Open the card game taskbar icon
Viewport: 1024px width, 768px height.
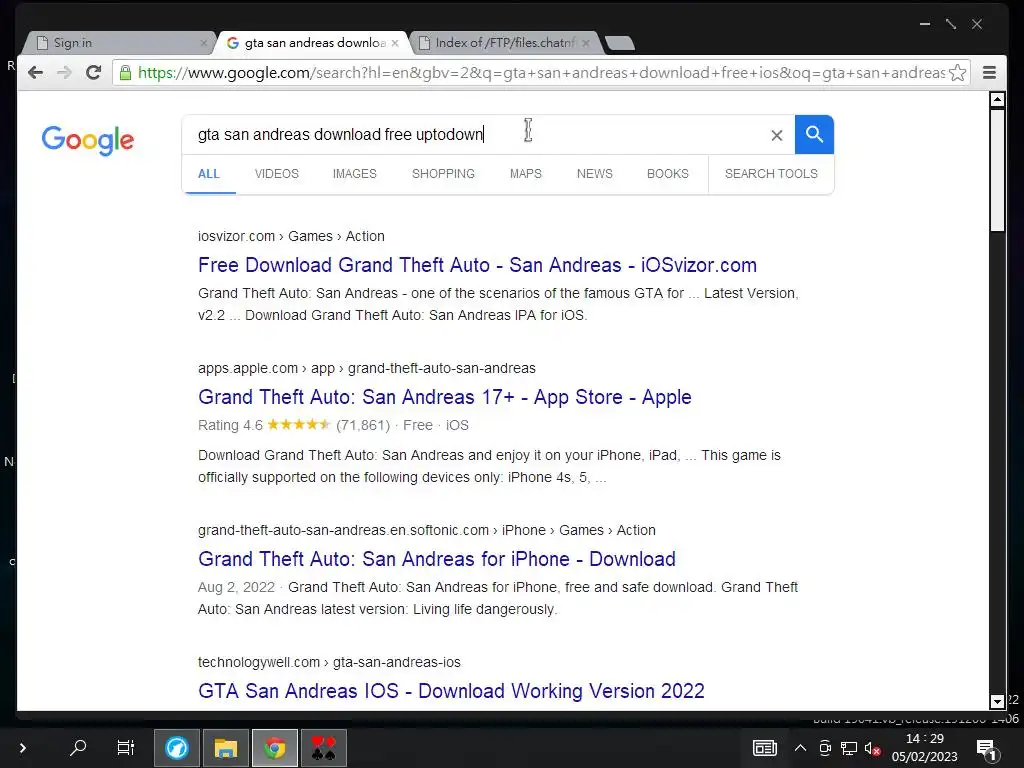323,748
